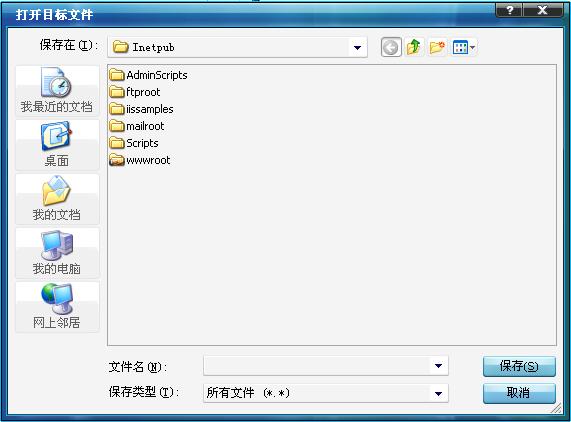Screen dimensions: 571x422
Task: Click the 取消 cancel button
Action: 519,393
